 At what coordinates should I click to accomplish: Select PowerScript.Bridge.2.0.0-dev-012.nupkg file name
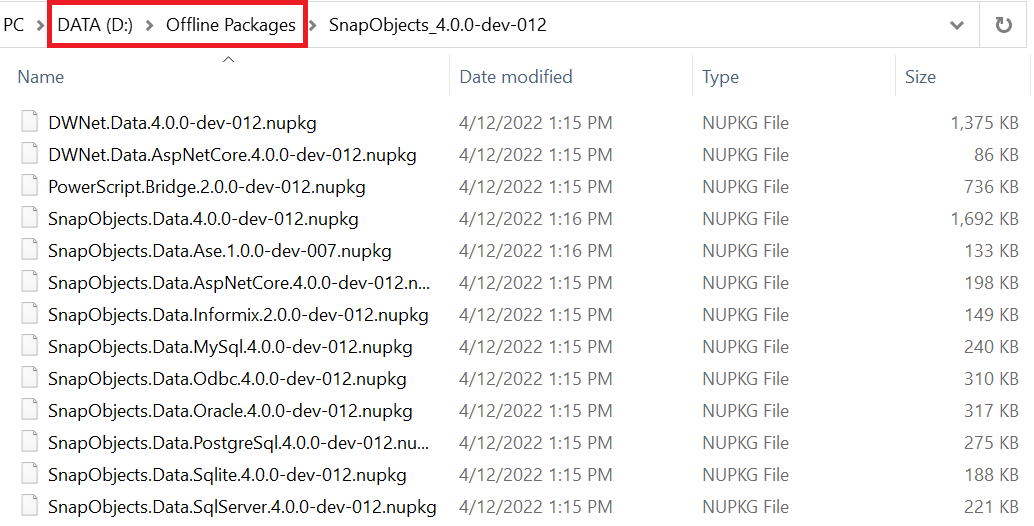[206, 187]
